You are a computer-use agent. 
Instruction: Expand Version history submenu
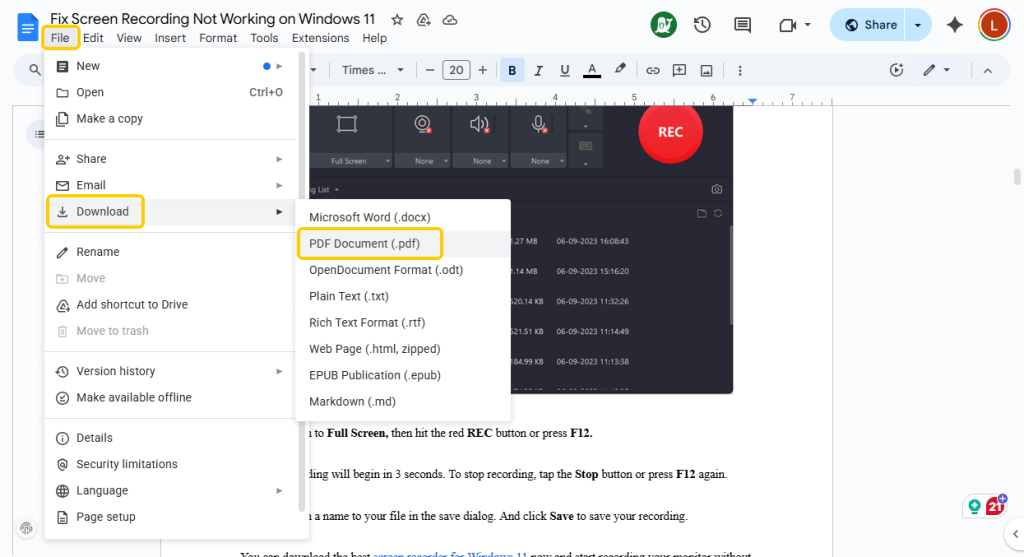[x=170, y=371]
